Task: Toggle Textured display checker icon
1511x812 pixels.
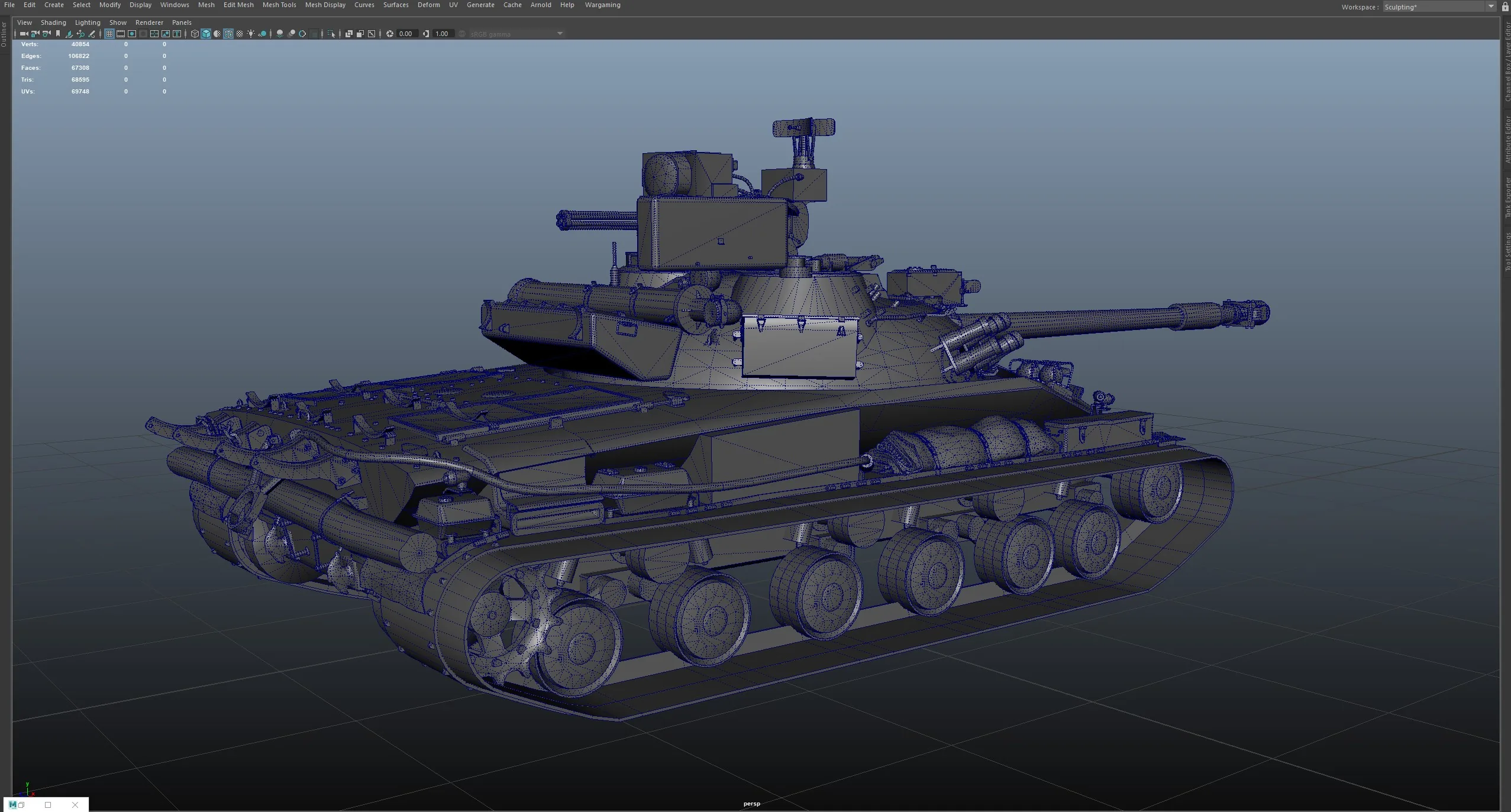Action: click(240, 34)
